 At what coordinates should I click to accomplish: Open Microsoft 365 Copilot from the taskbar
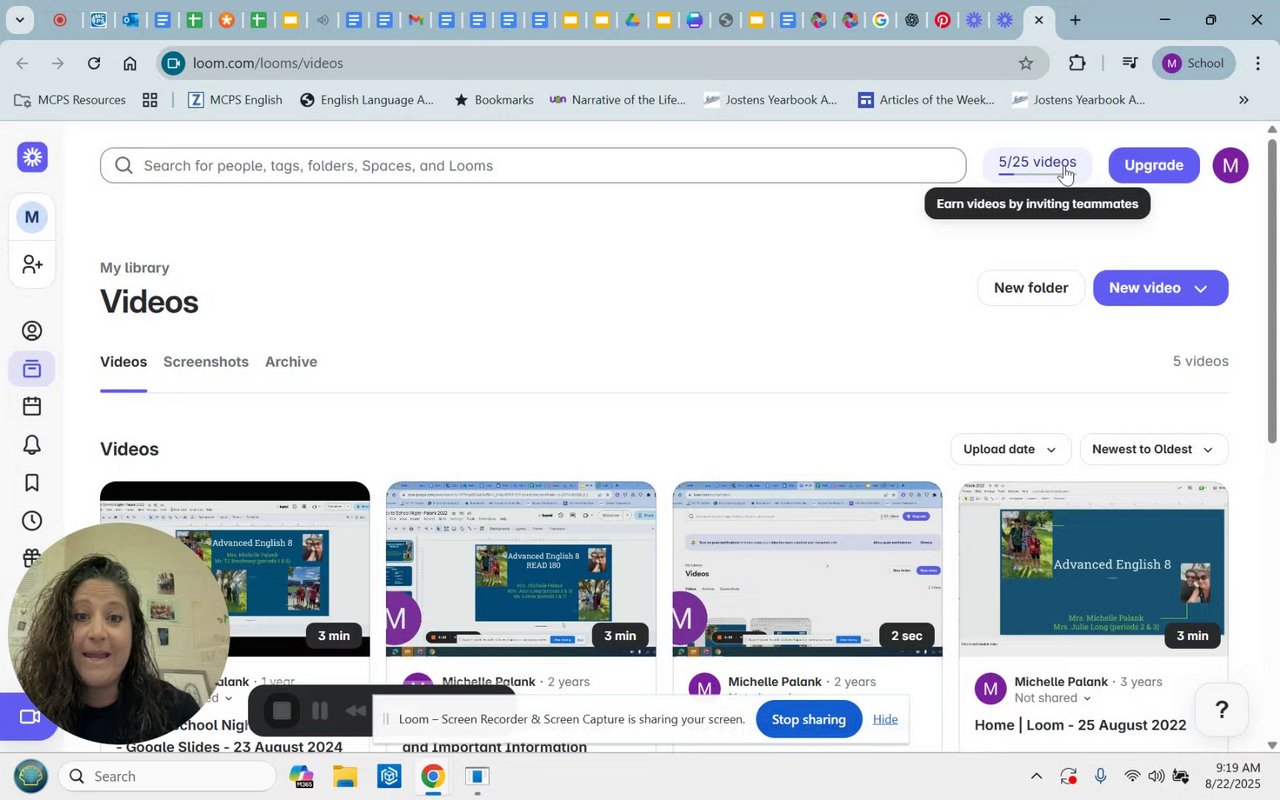(301, 776)
